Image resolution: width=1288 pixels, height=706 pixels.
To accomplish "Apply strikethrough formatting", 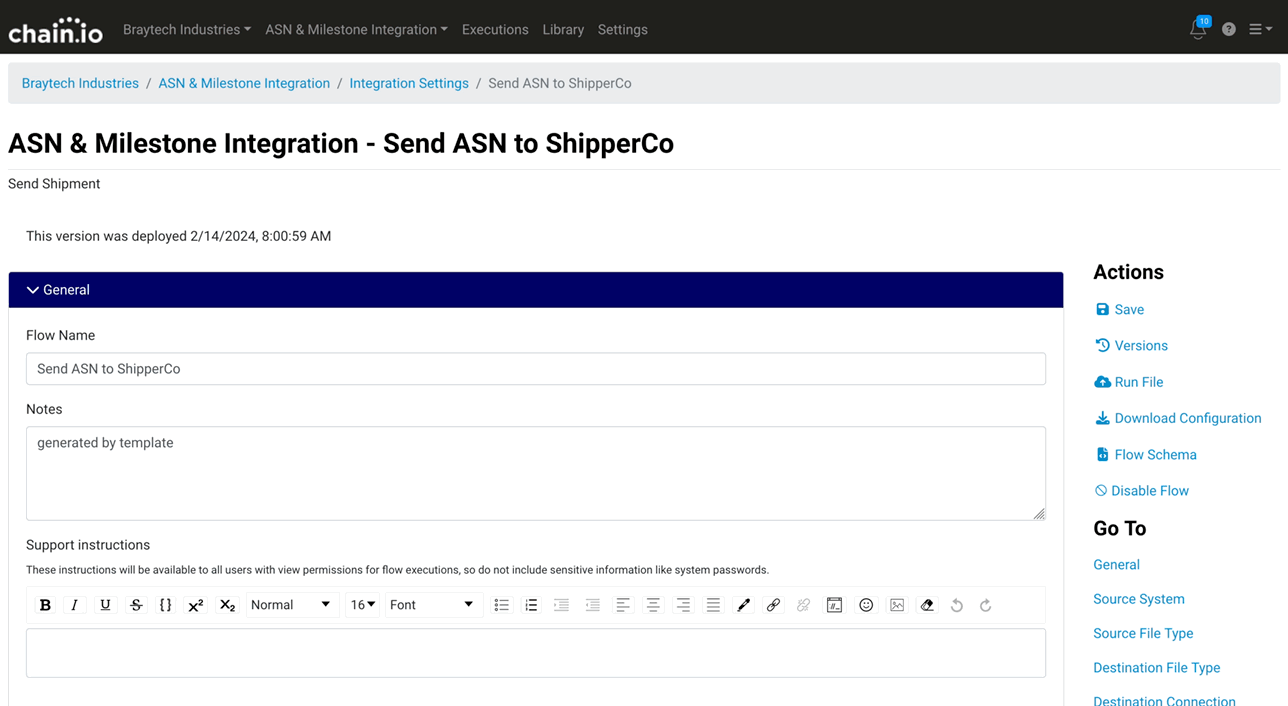I will tap(136, 605).
